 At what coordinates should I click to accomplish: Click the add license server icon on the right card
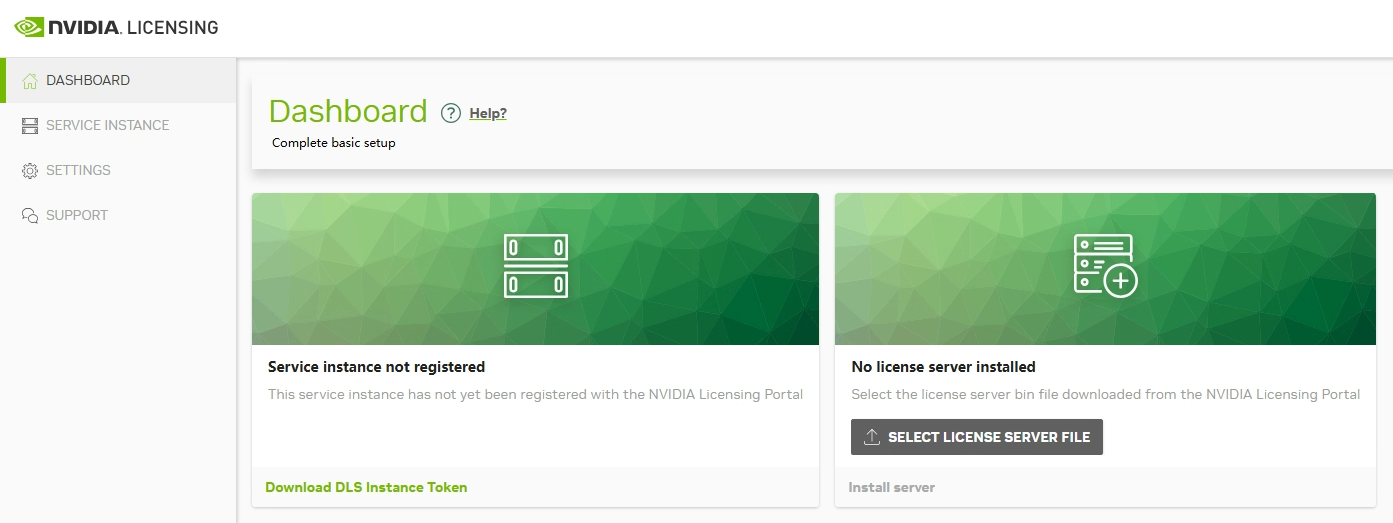1104,265
